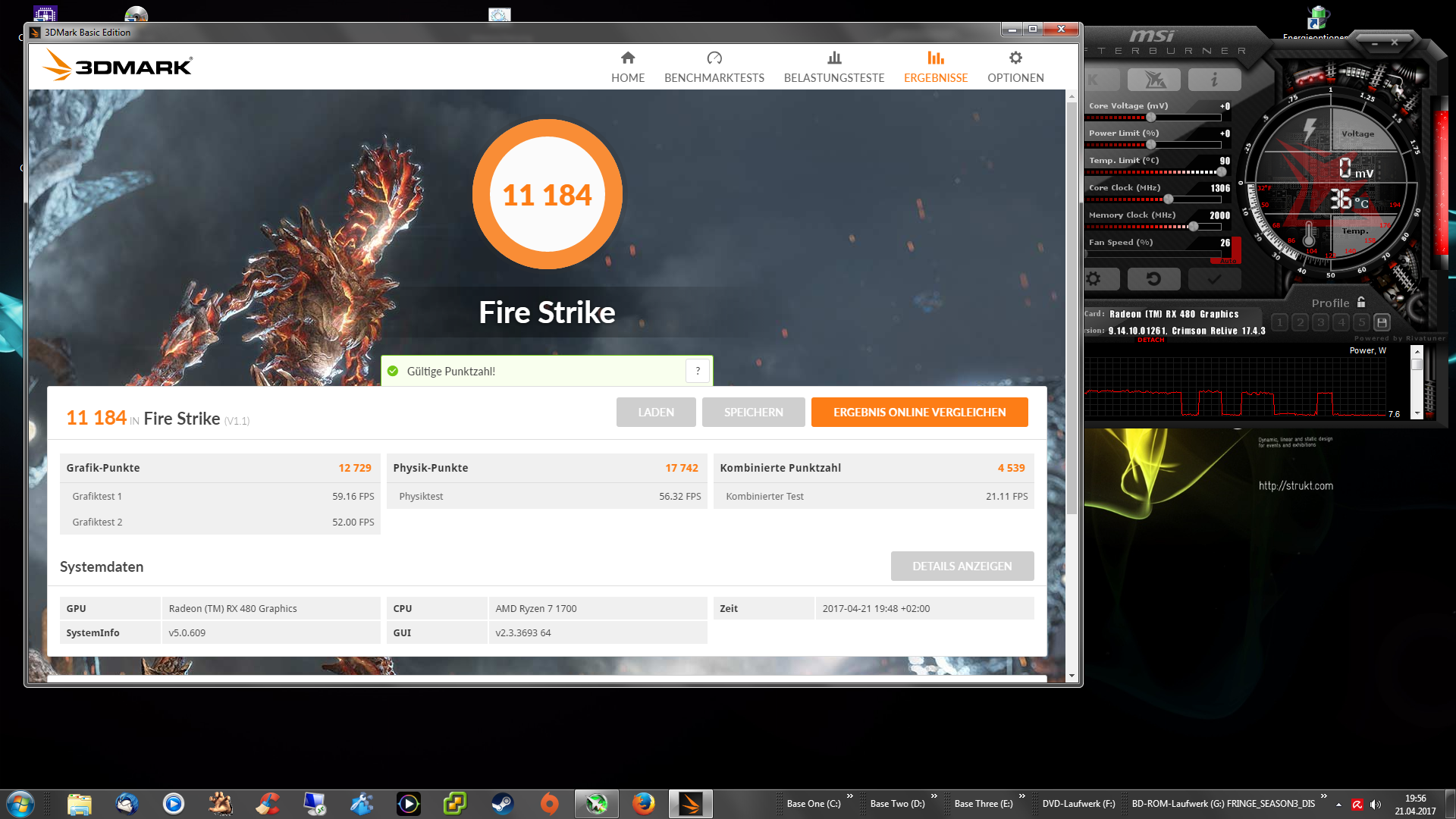The height and width of the screenshot is (819, 1456).
Task: Click the Afterburner reset arrow button
Action: click(1153, 279)
